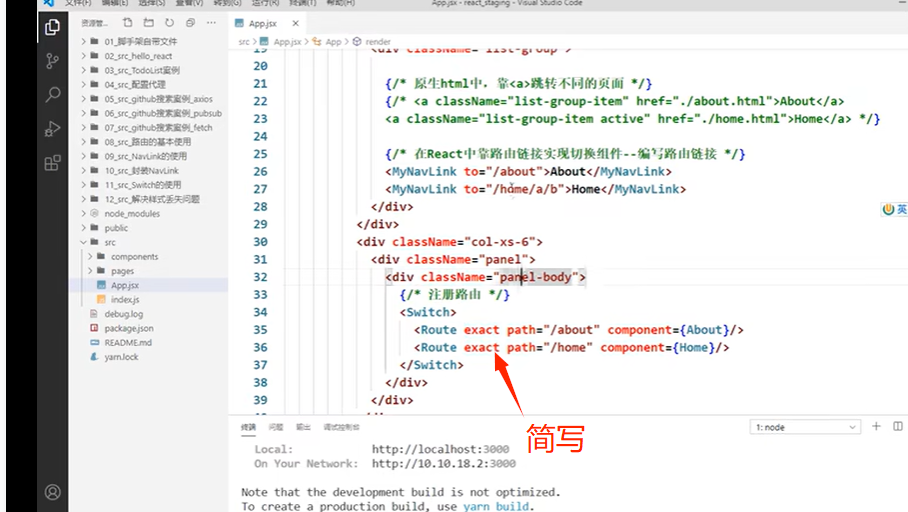This screenshot has height=512, width=908.
Task: Open the 文件(F) menu
Action: 78,3
